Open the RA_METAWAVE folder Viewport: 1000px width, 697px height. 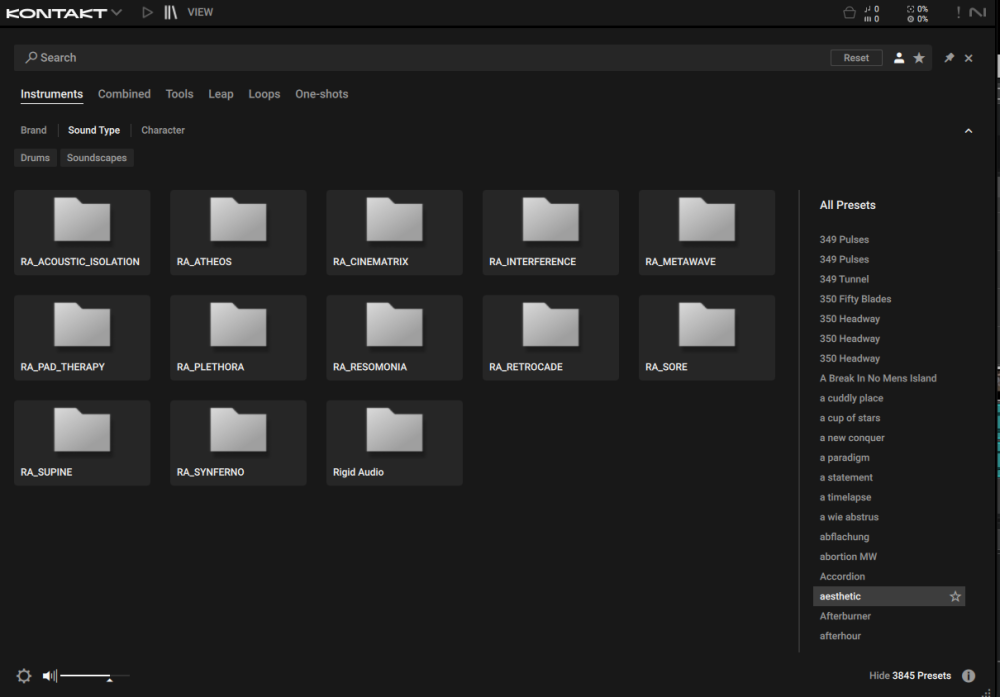tap(707, 233)
